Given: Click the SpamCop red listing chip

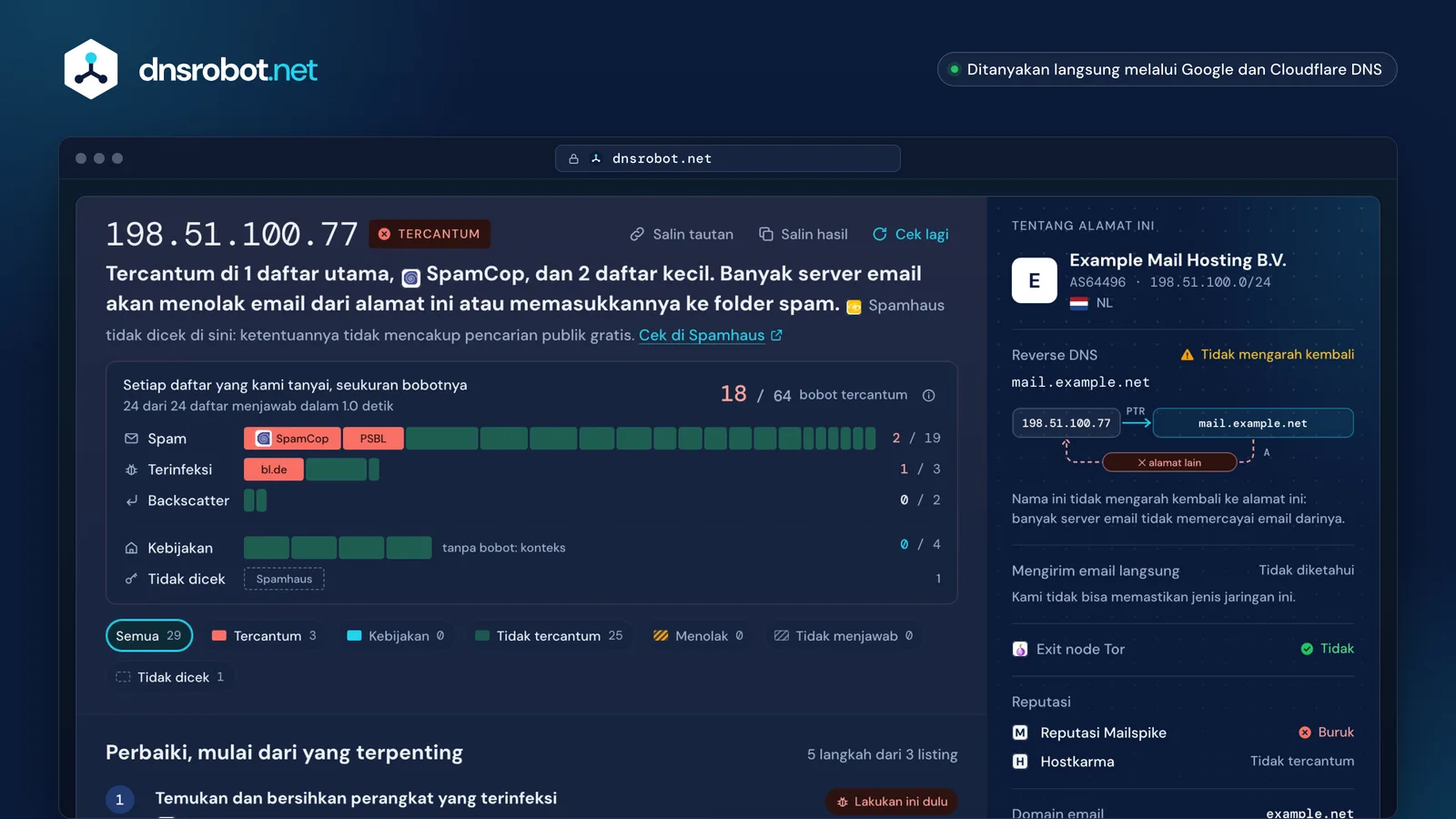Looking at the screenshot, I should point(292,439).
